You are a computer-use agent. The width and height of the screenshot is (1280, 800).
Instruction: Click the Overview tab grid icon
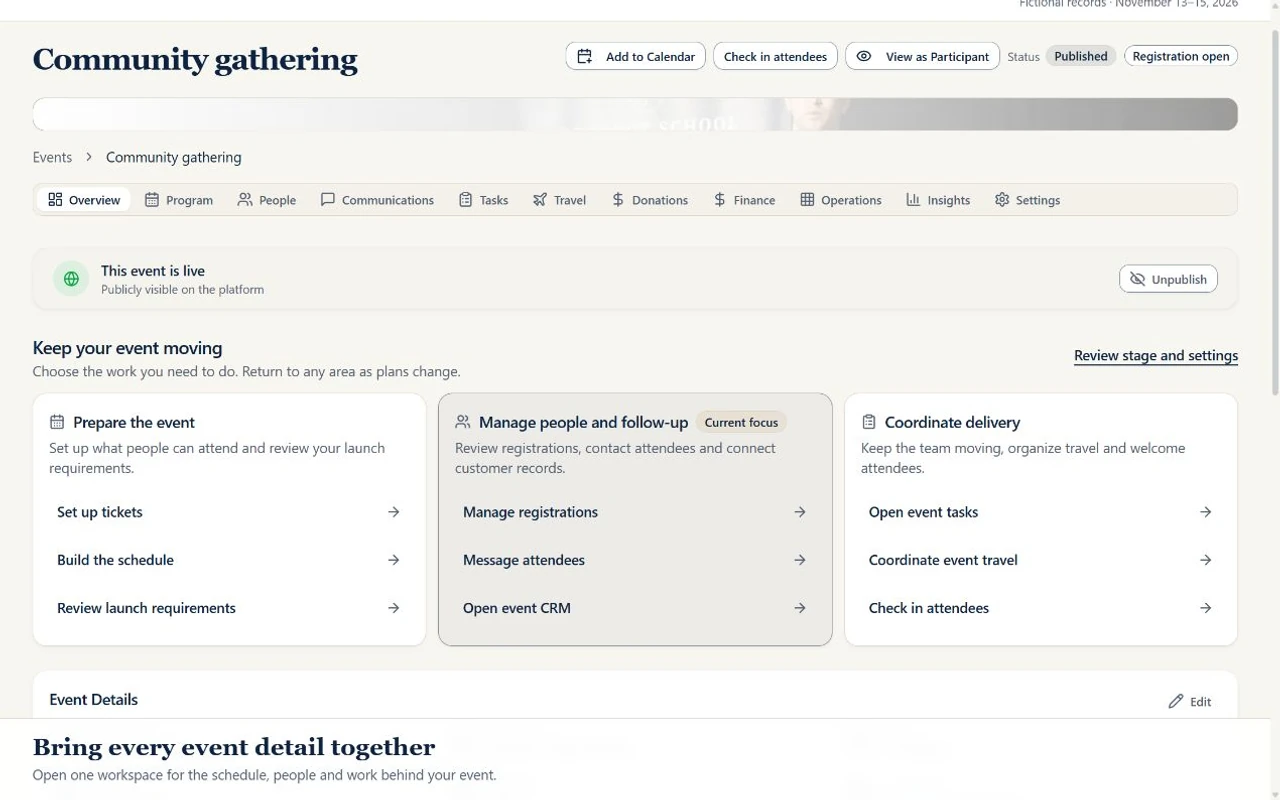coord(55,199)
